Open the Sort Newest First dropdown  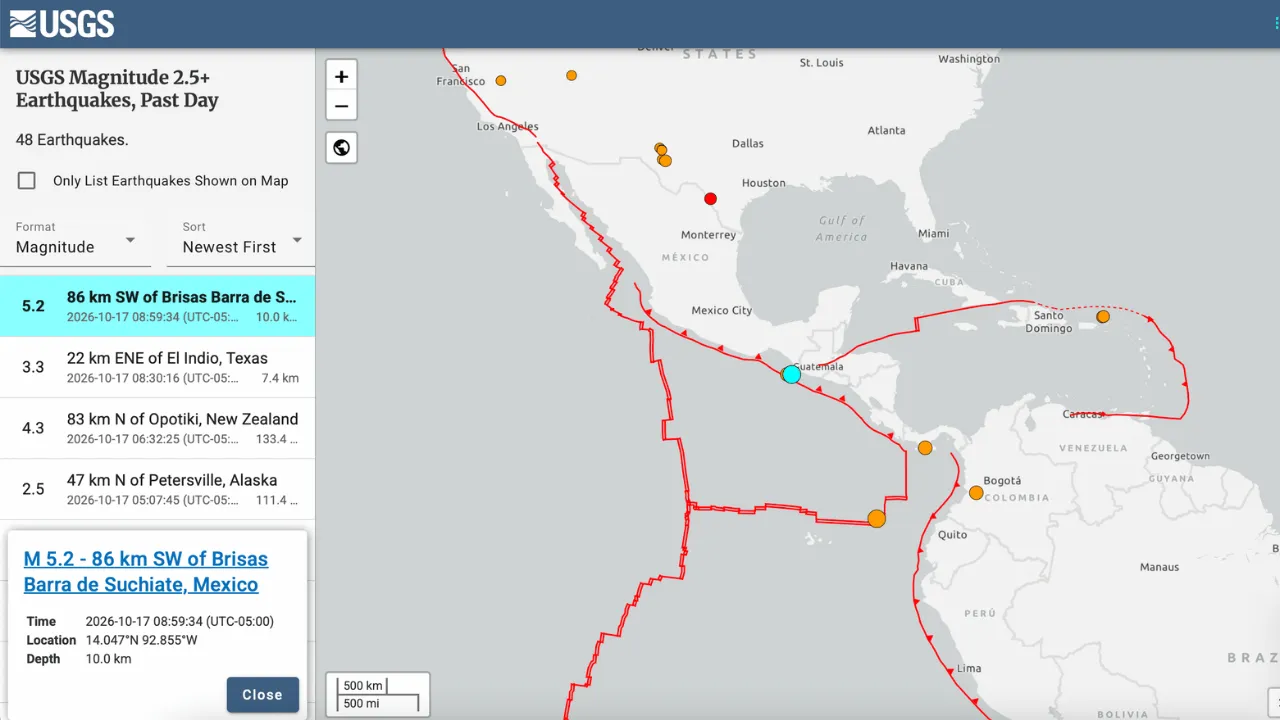click(242, 240)
